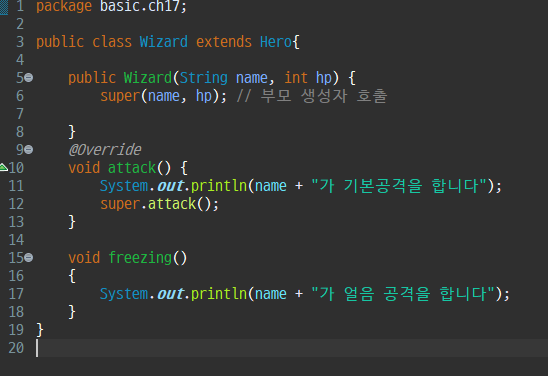
Task: Click 'super(name, hp)' call on line 6
Action: [160, 96]
